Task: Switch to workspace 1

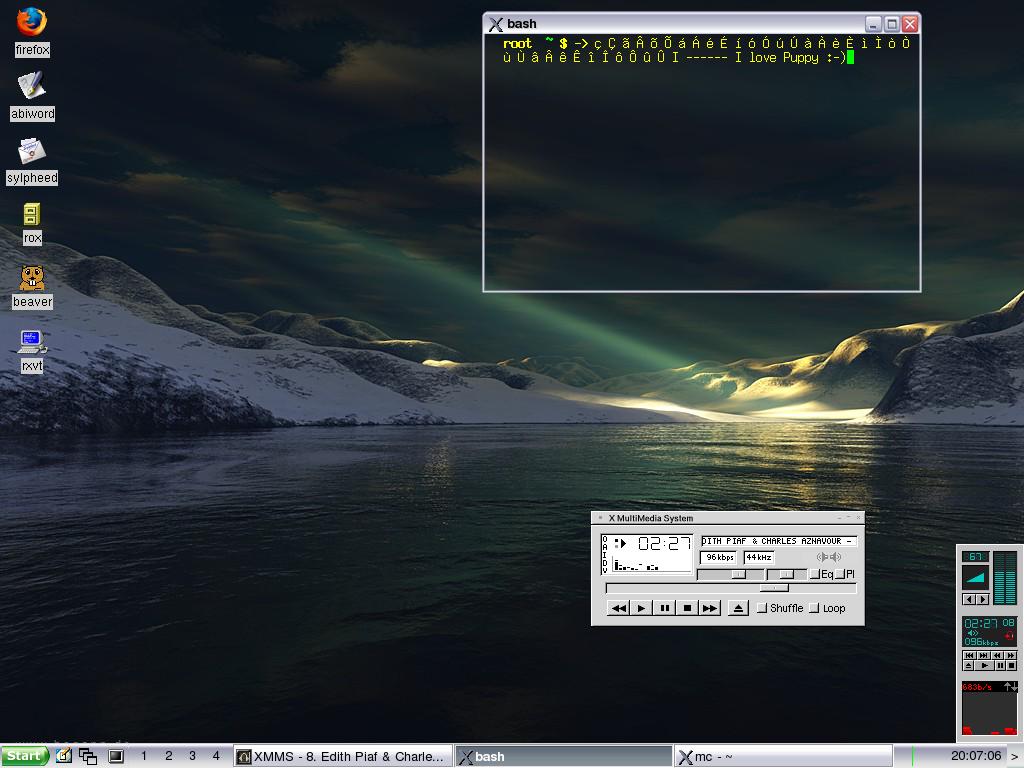Action: pos(144,756)
